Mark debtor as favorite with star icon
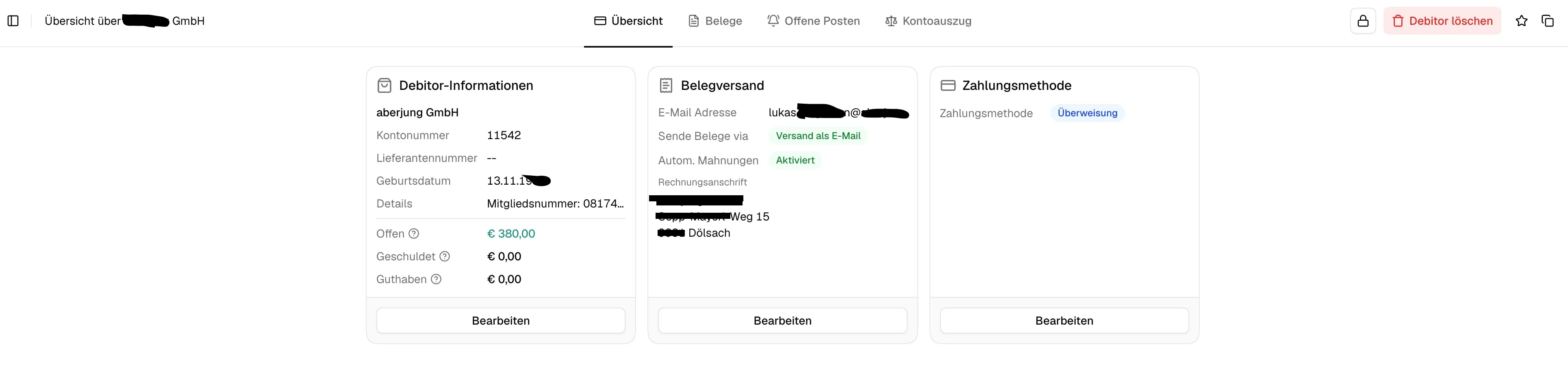Screen dimensions: 1568x384 click(1521, 21)
